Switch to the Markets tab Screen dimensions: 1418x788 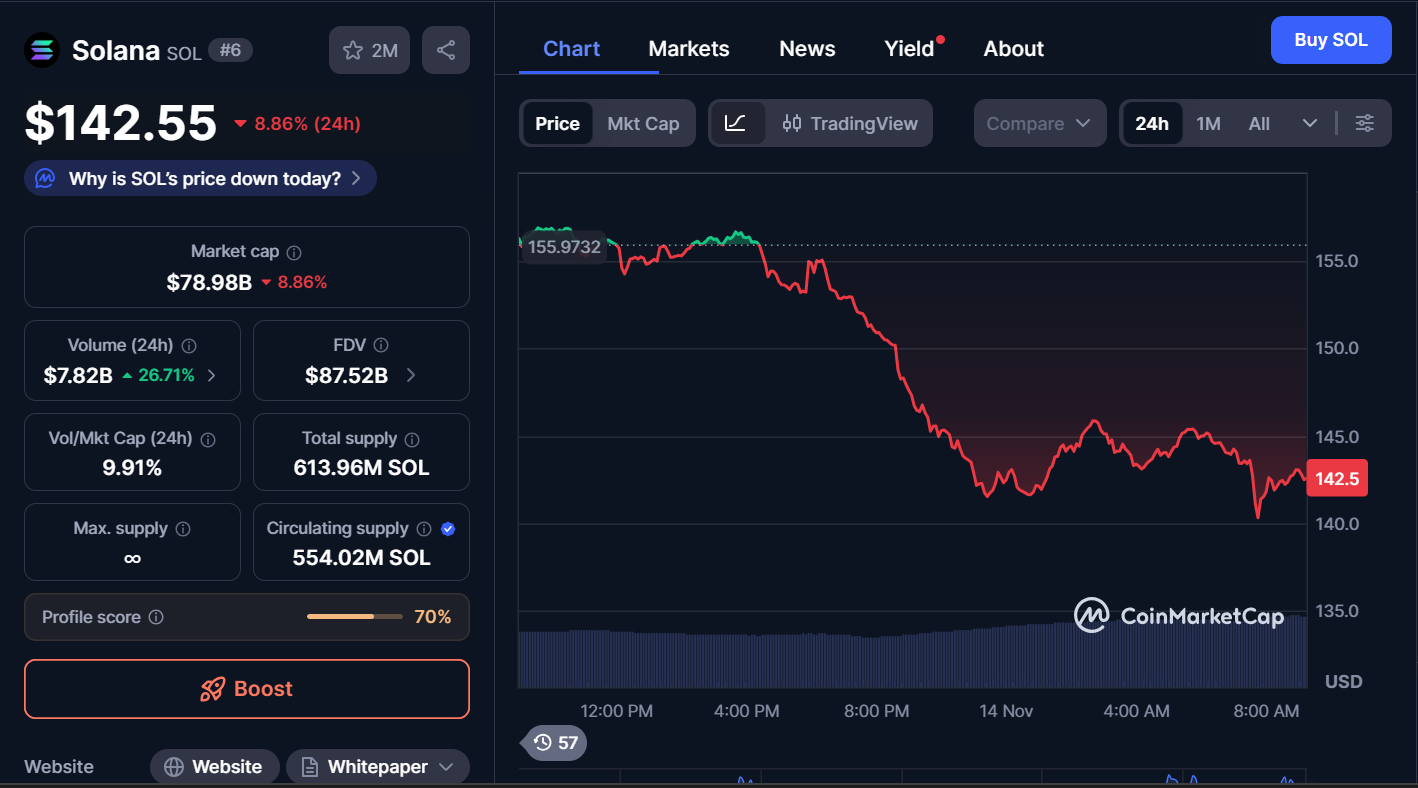(688, 48)
